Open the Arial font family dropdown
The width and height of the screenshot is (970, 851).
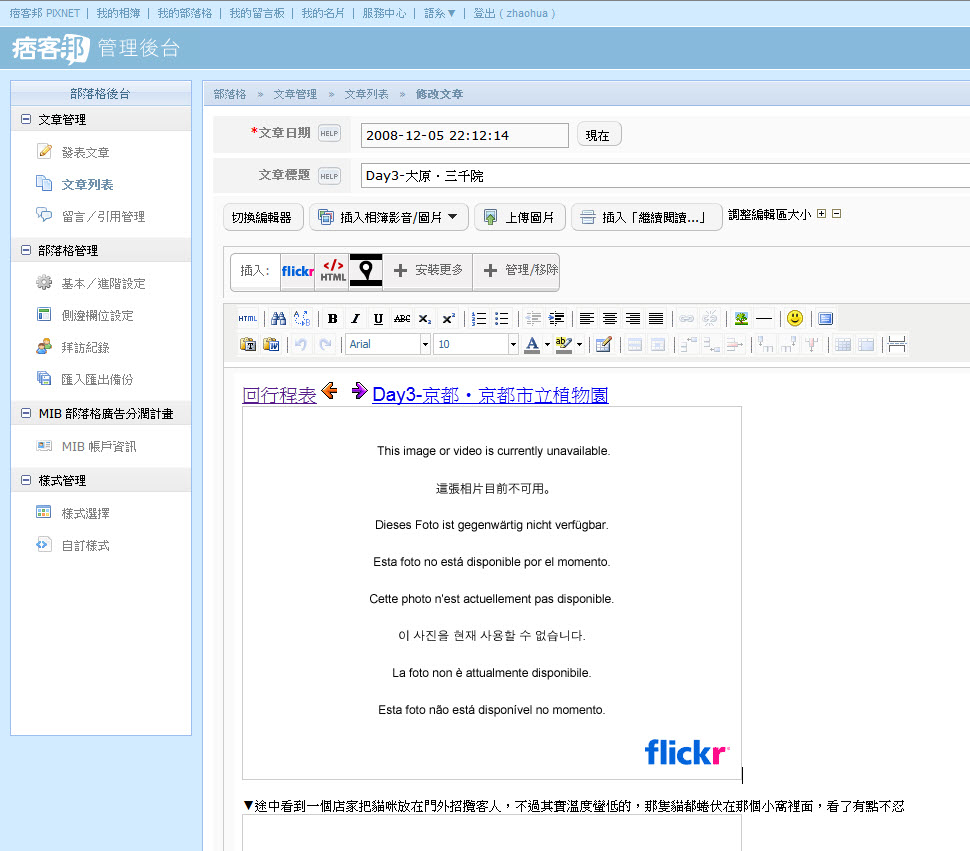[388, 344]
